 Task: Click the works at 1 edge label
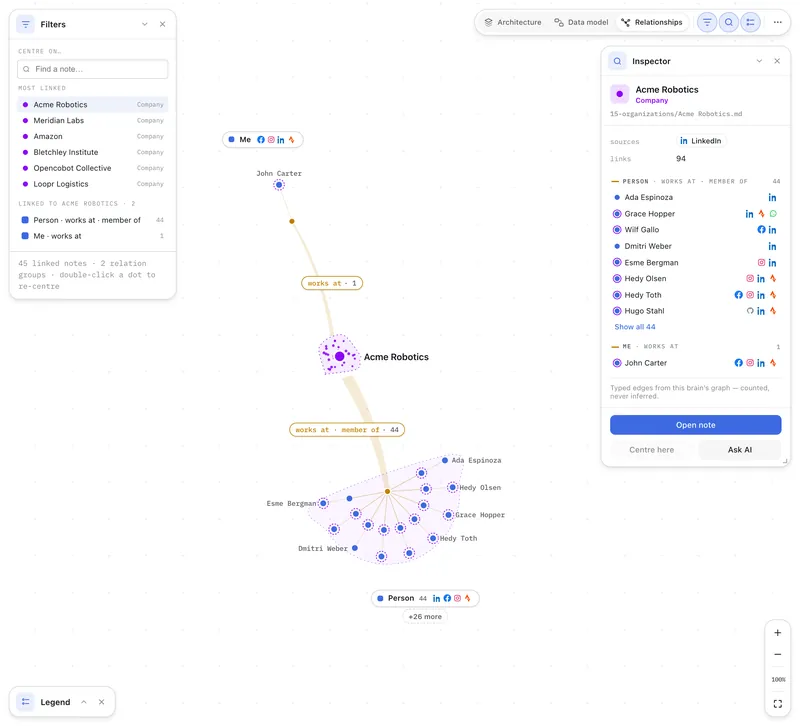tap(332, 283)
